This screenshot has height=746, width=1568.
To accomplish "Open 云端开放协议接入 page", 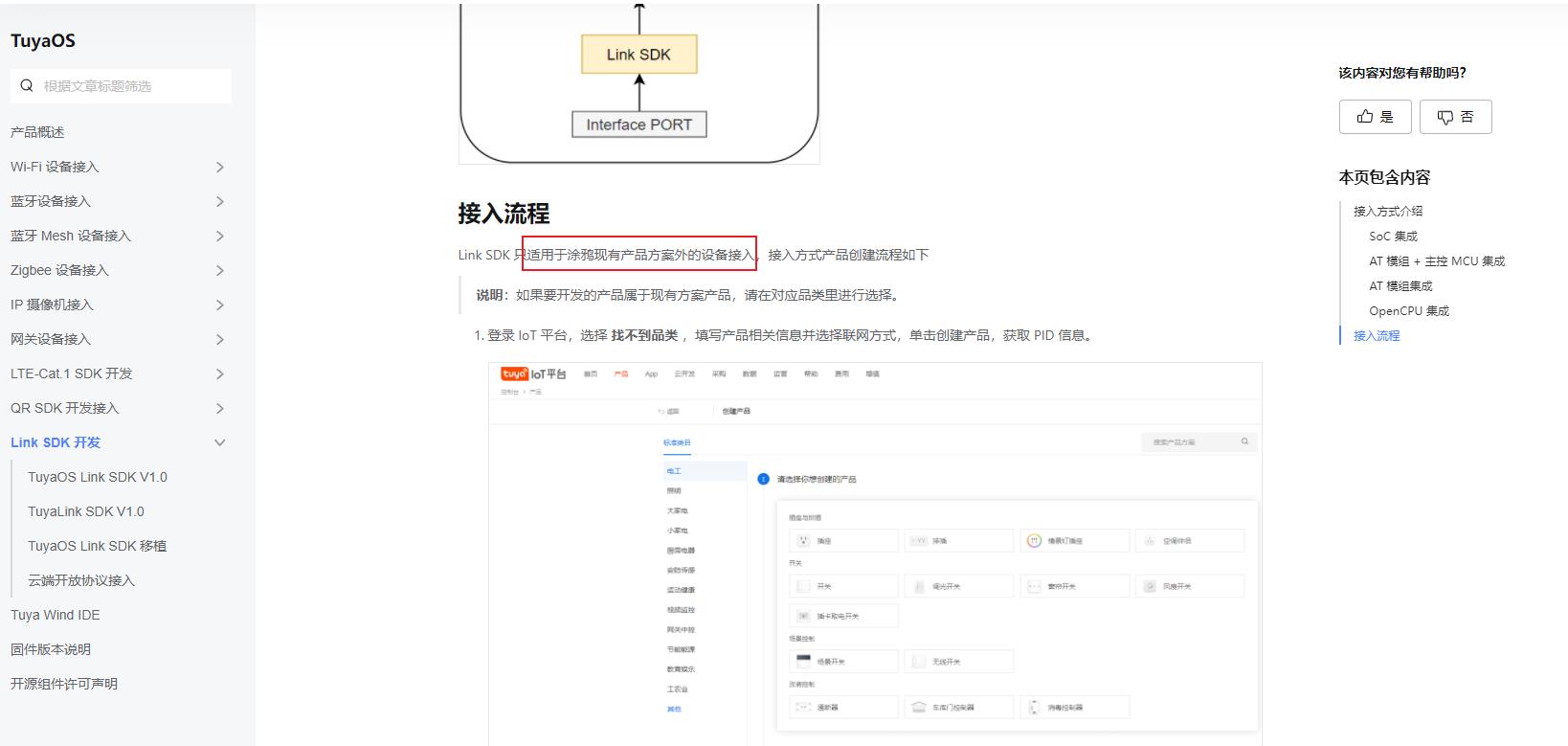I will tap(81, 580).
